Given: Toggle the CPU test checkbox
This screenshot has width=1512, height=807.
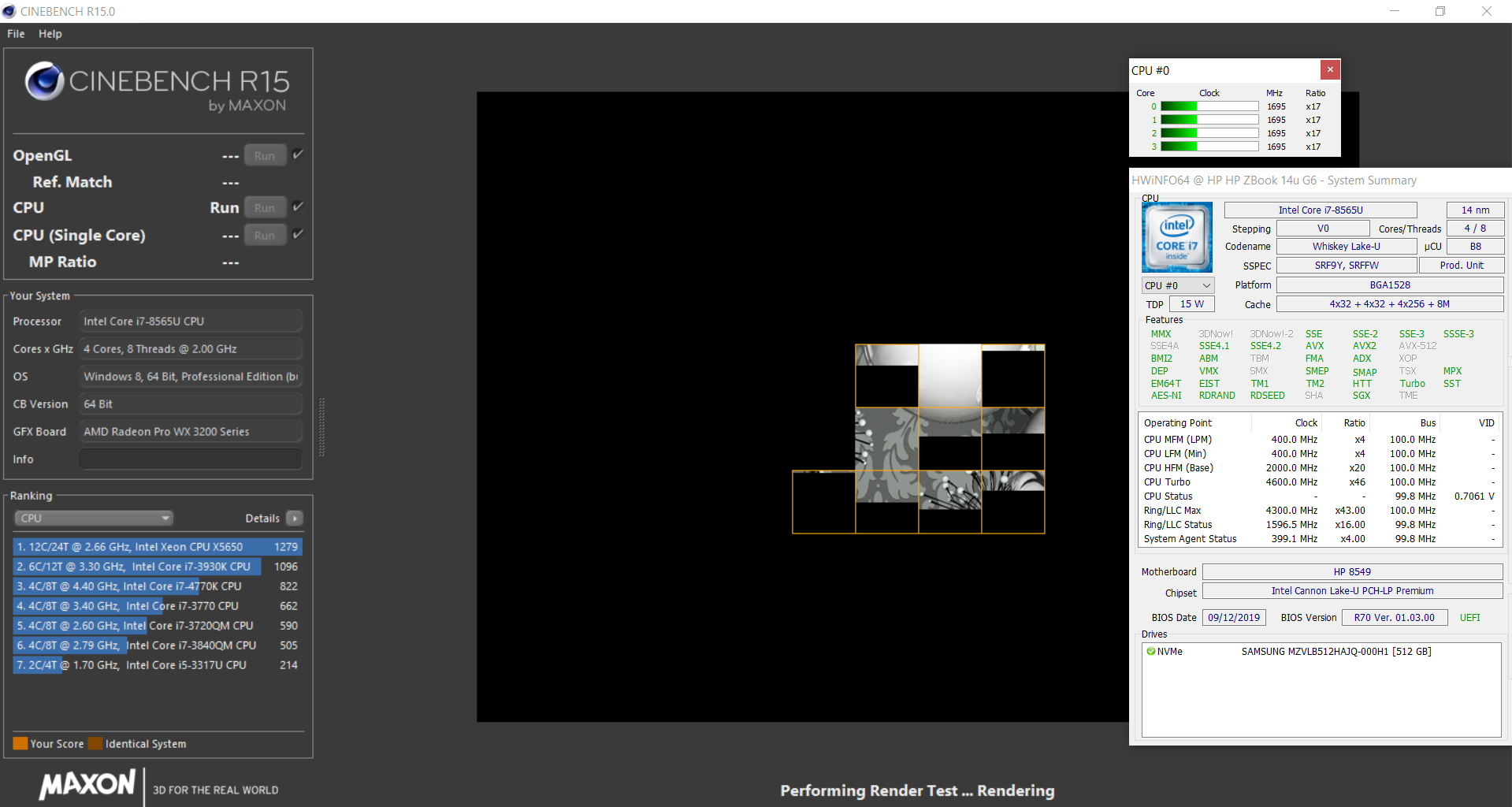Looking at the screenshot, I should click(298, 206).
